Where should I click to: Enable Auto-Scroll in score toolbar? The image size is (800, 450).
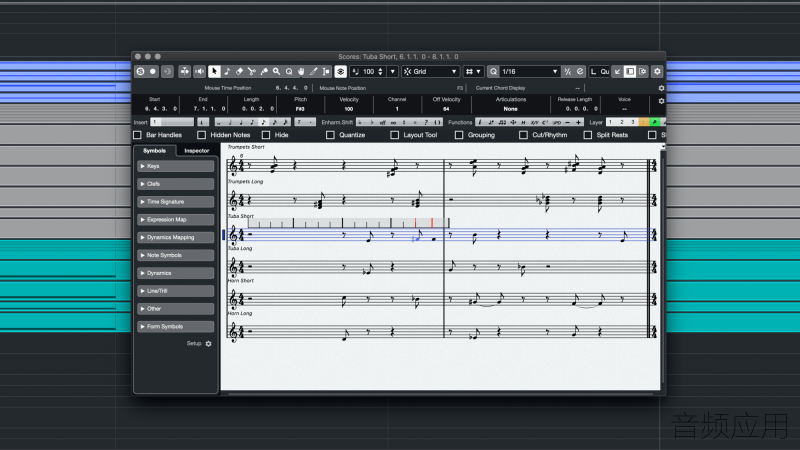(185, 72)
